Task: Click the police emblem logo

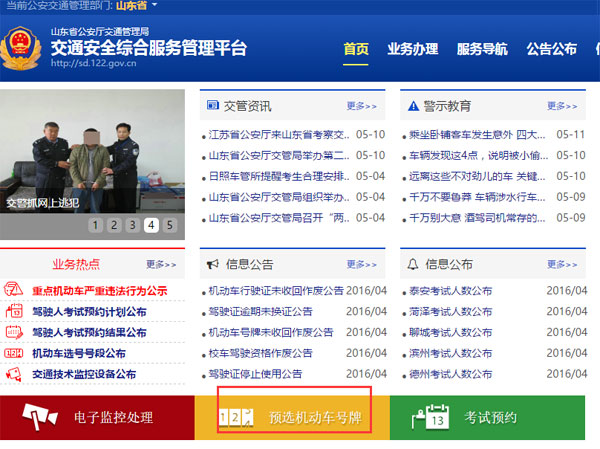Action: click(21, 48)
